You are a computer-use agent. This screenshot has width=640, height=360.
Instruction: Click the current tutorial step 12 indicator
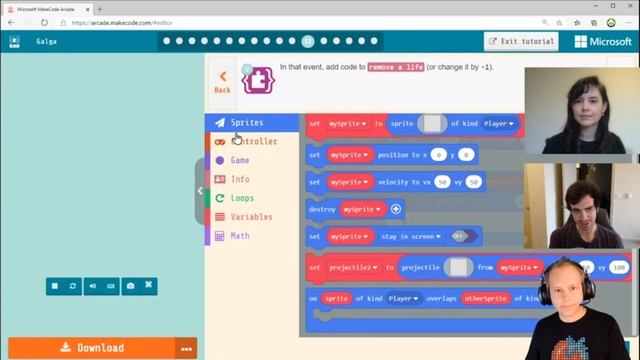(x=308, y=41)
